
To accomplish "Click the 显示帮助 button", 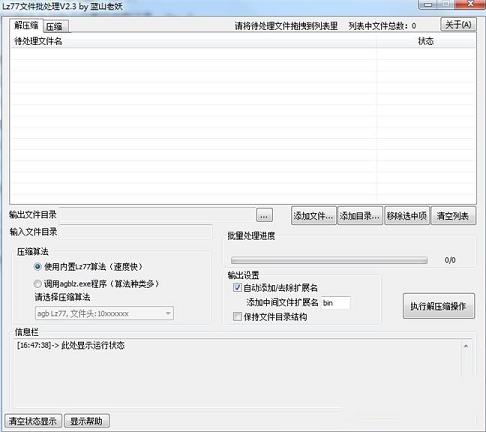I will click(87, 421).
